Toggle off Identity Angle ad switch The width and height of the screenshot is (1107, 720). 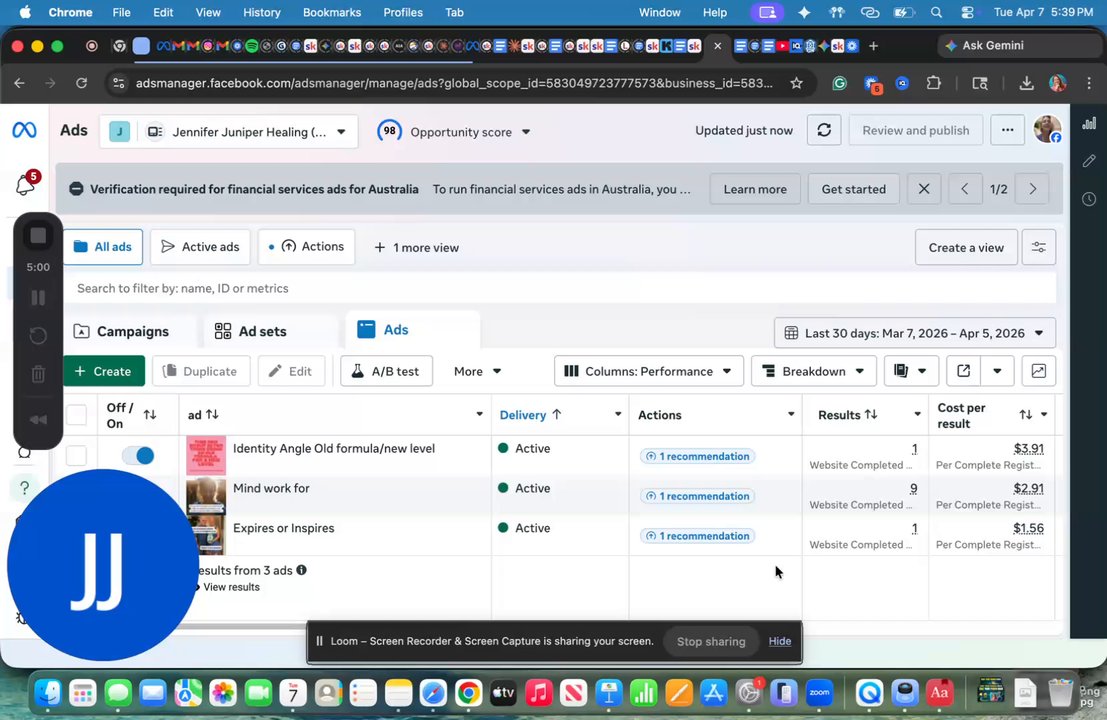(138, 455)
